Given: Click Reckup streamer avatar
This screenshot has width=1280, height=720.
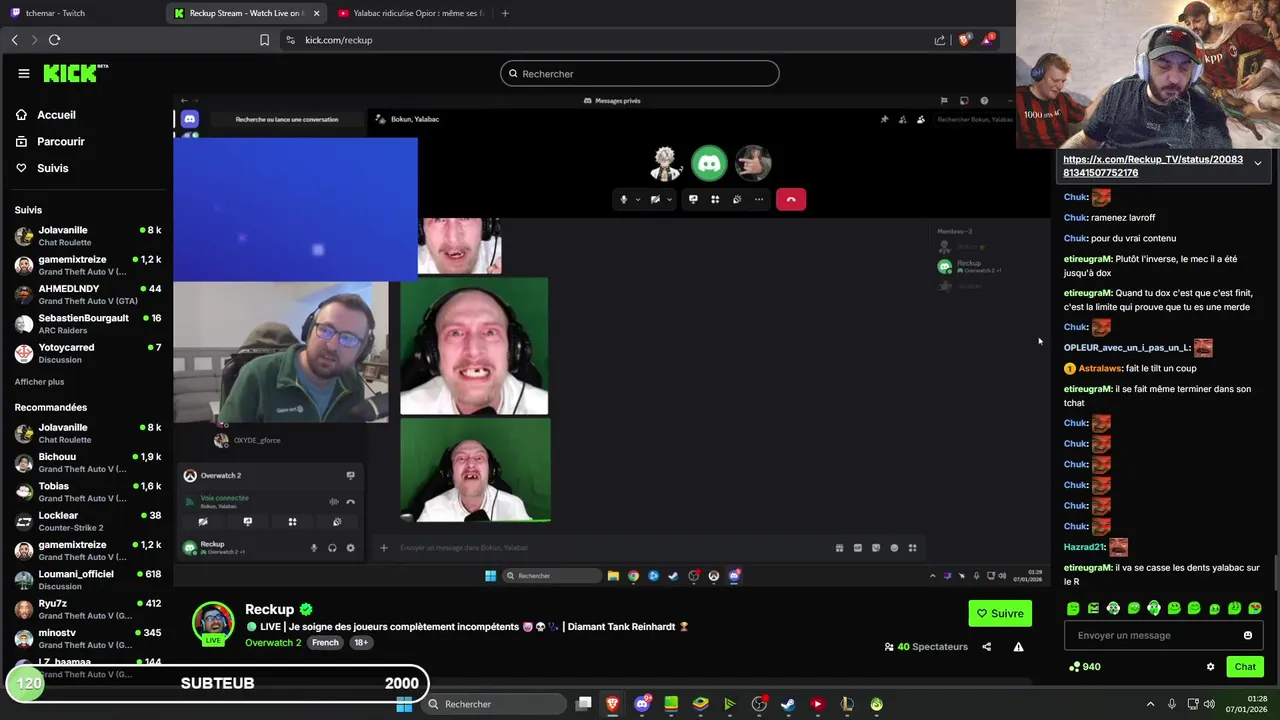Looking at the screenshot, I should click(213, 623).
